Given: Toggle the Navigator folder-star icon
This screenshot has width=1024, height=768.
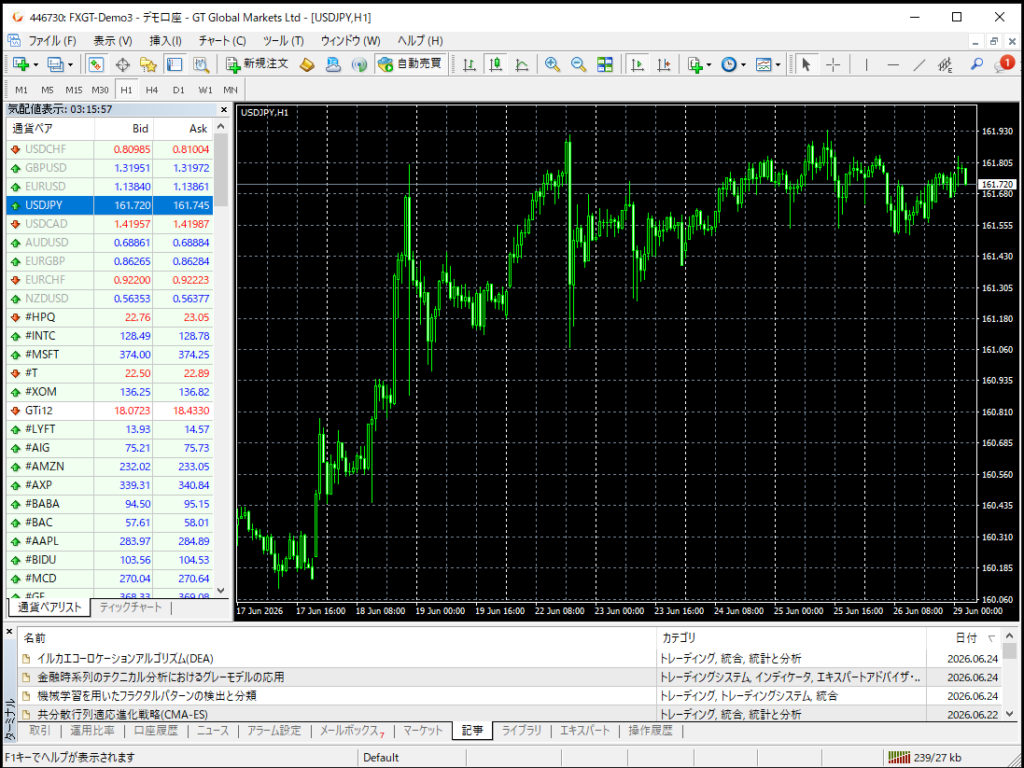Looking at the screenshot, I should 148,64.
